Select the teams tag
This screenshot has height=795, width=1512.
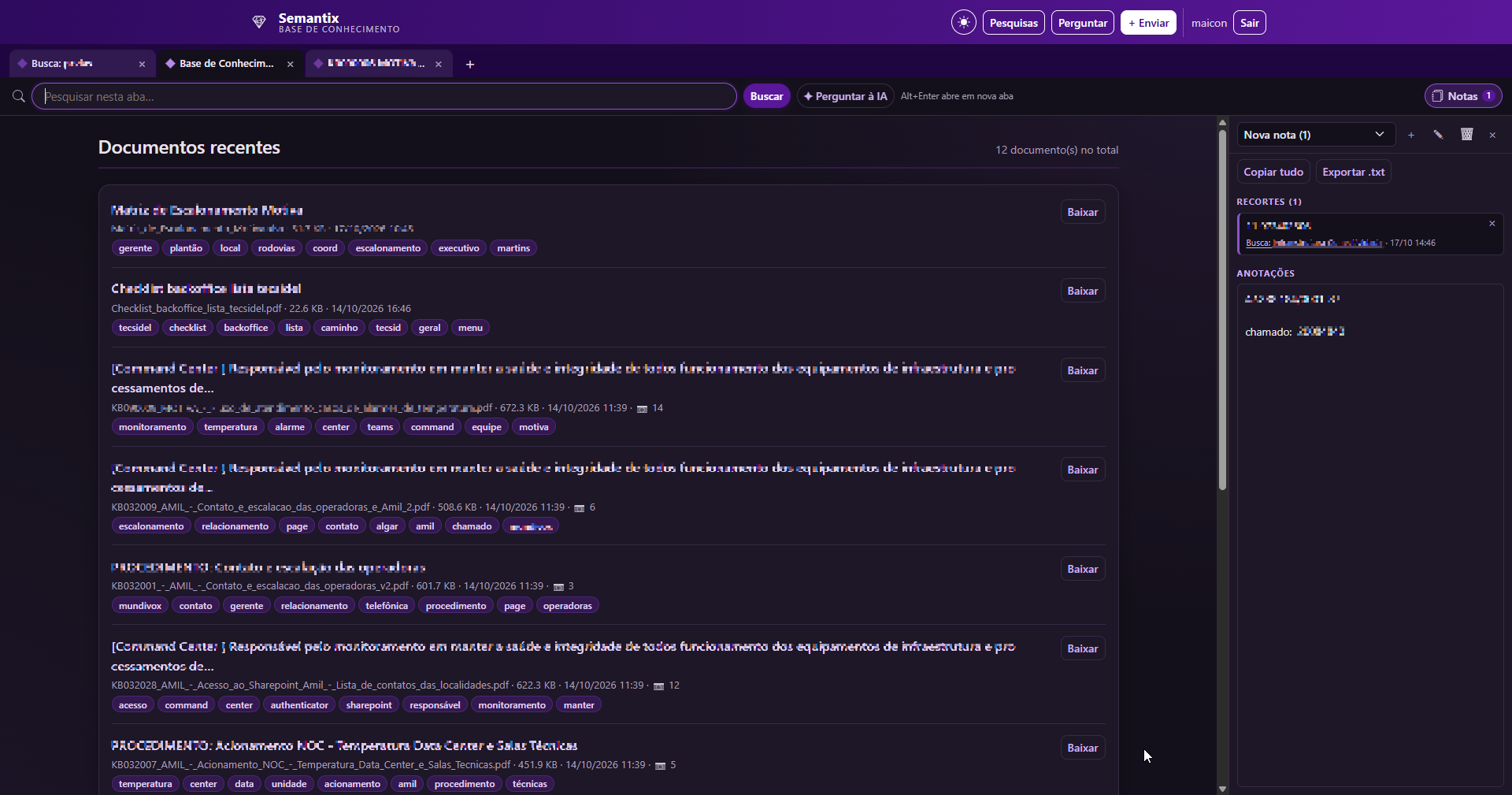[x=380, y=427]
